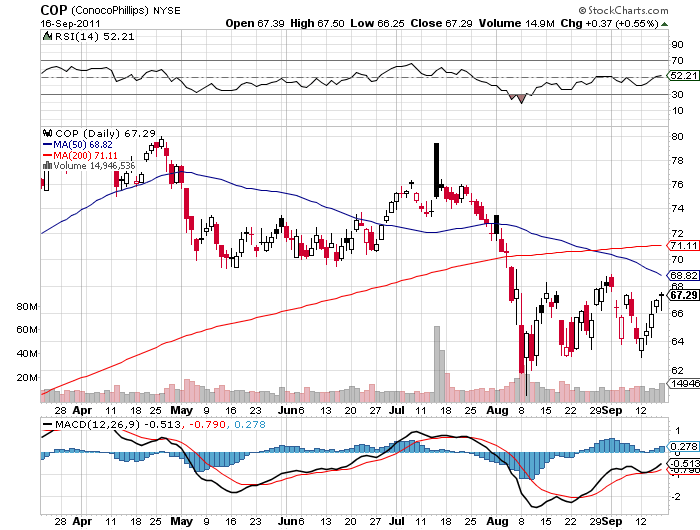Click the Aug label on price date axis

pos(497,410)
